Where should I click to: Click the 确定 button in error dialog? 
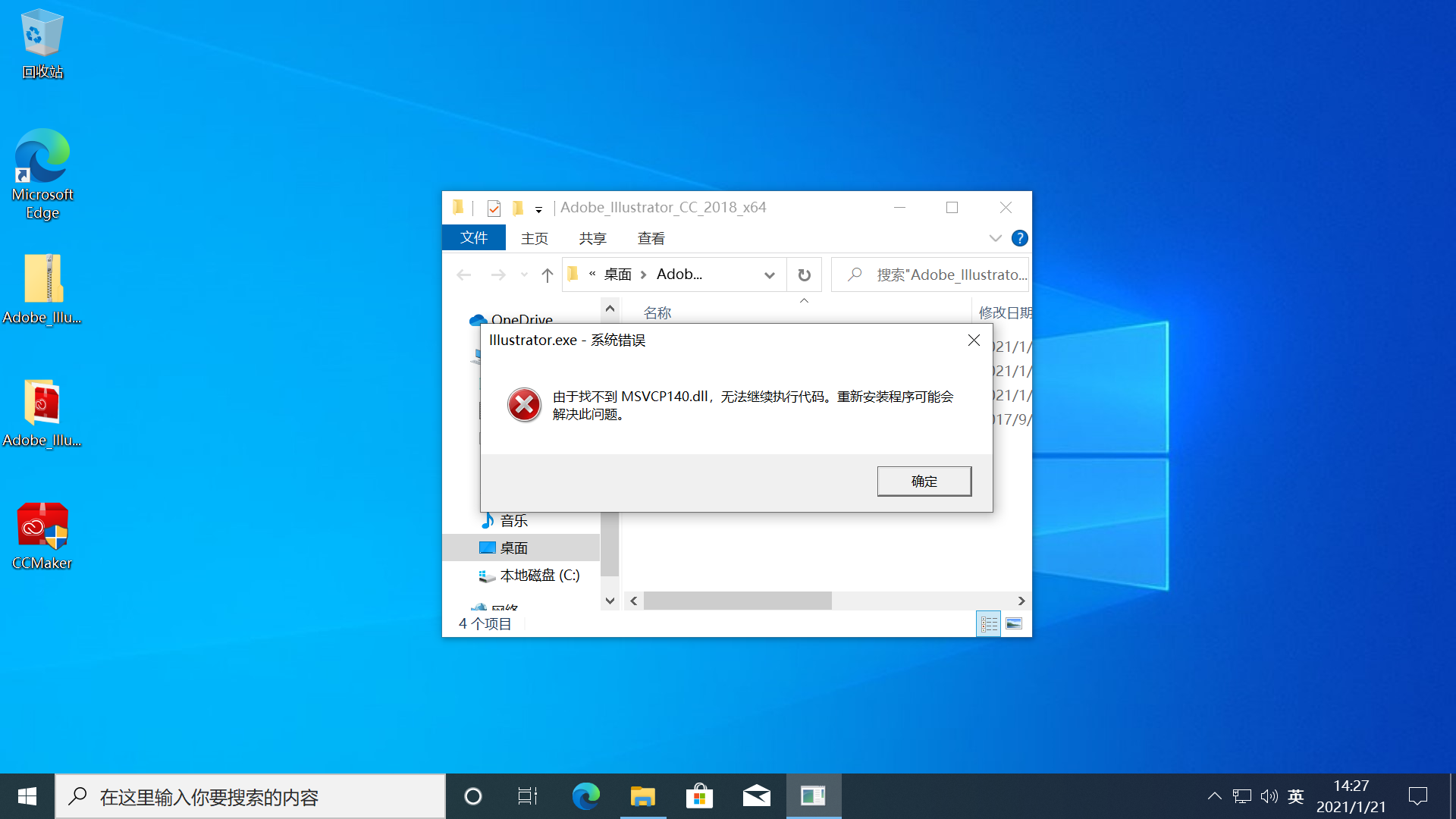(x=924, y=481)
